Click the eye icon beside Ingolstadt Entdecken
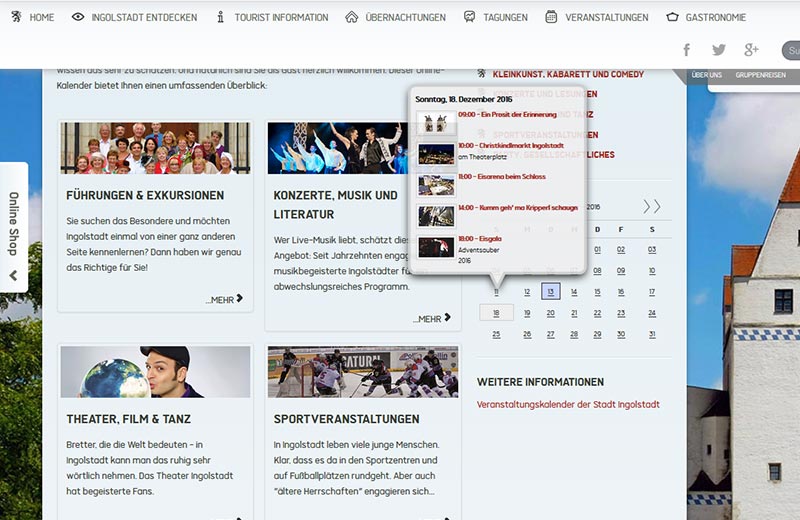The width and height of the screenshot is (800, 520). click(x=78, y=17)
